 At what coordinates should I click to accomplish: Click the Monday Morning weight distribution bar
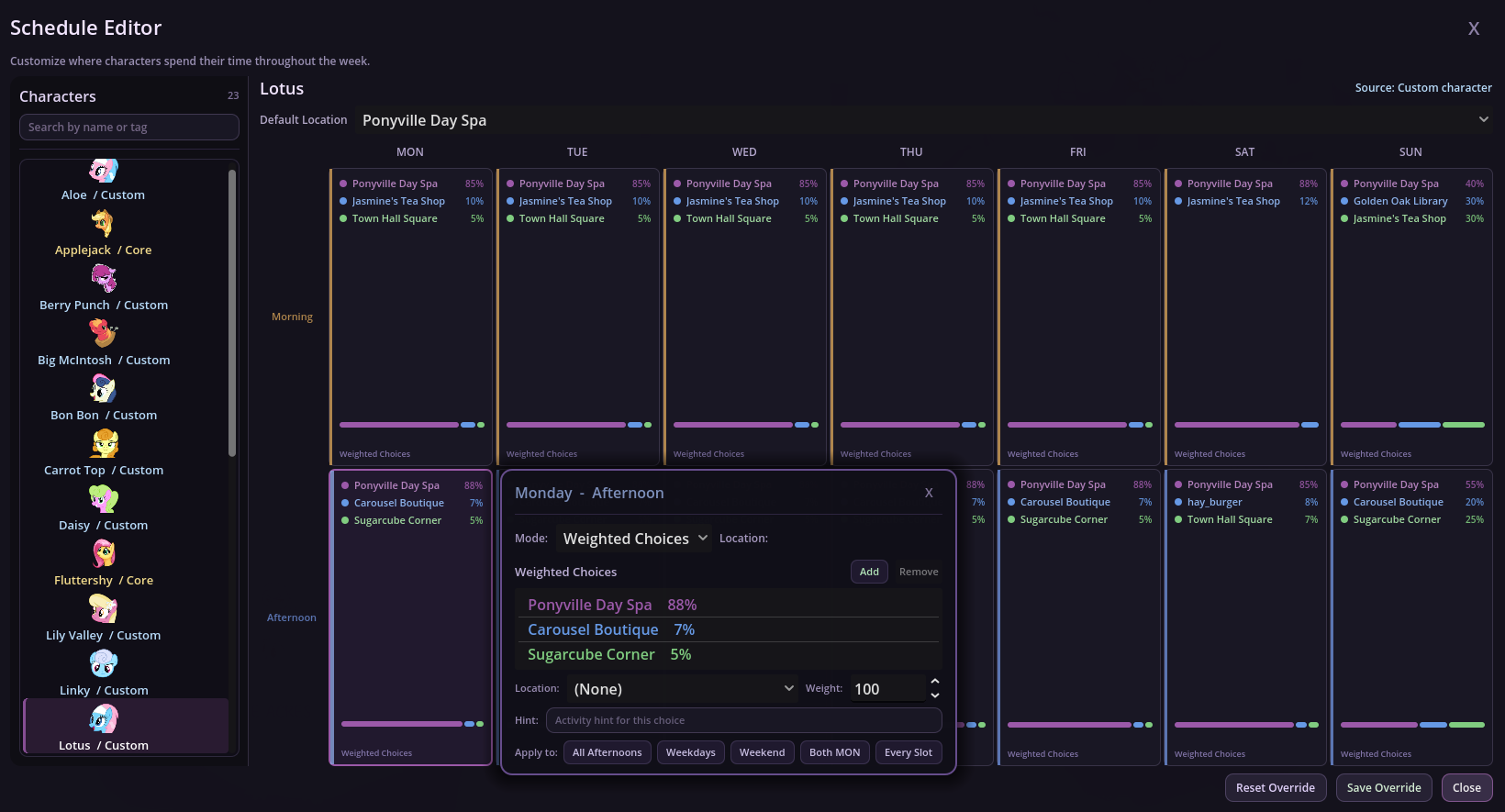(411, 425)
